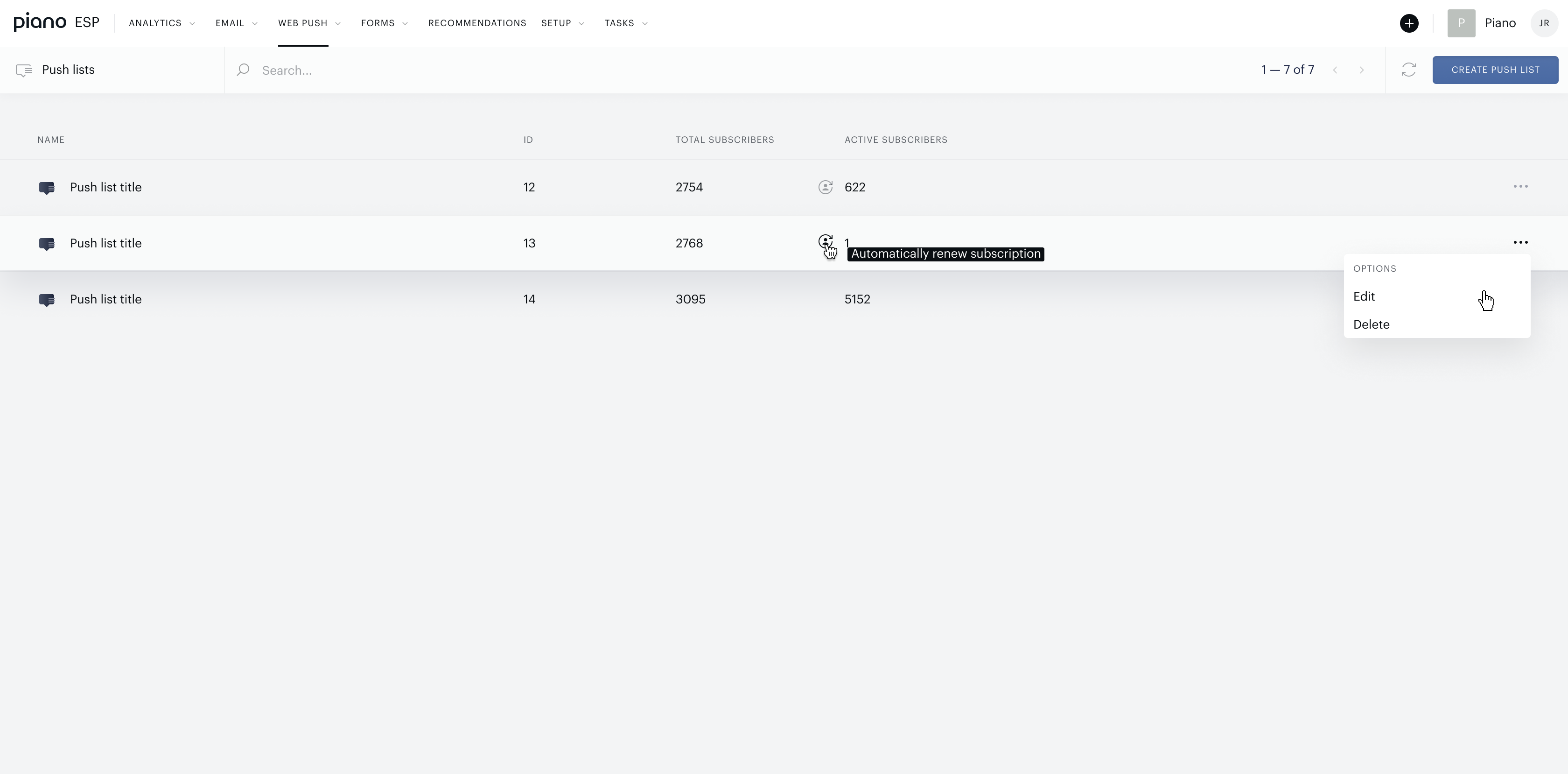Click the black plus add icon

(1408, 23)
